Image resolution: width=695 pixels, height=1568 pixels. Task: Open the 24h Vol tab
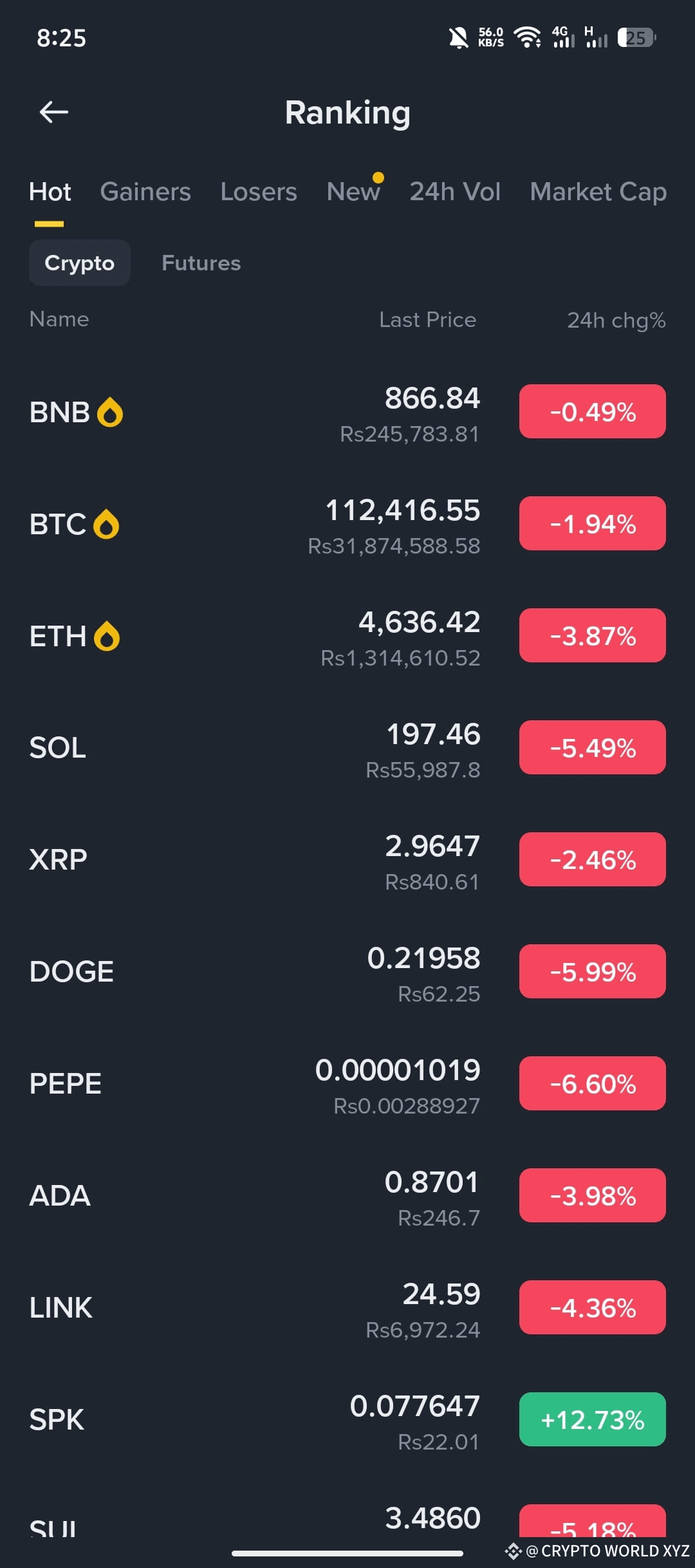click(455, 192)
